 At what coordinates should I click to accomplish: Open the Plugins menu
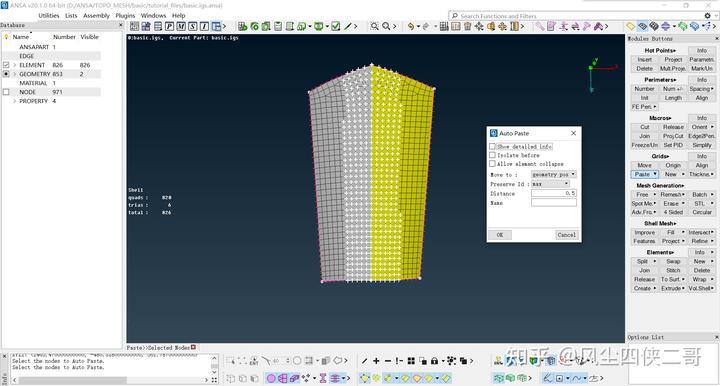[x=125, y=16]
